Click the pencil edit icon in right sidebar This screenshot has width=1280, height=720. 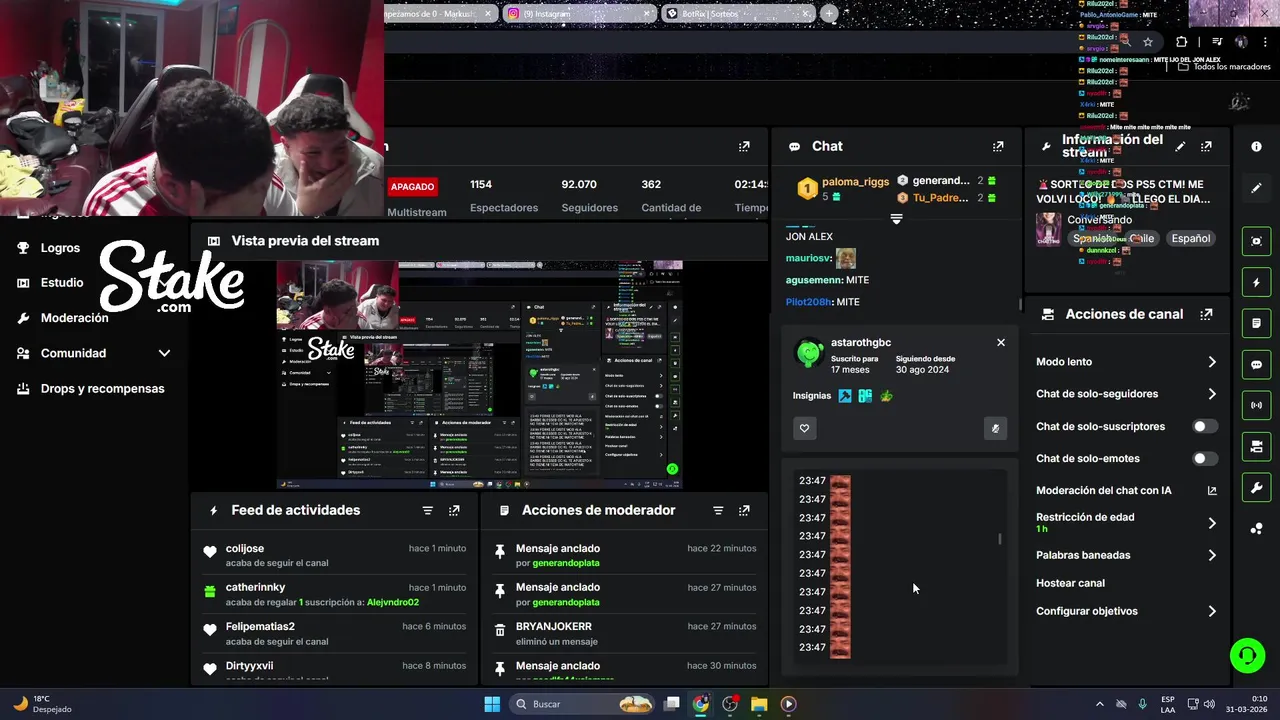(x=1257, y=188)
